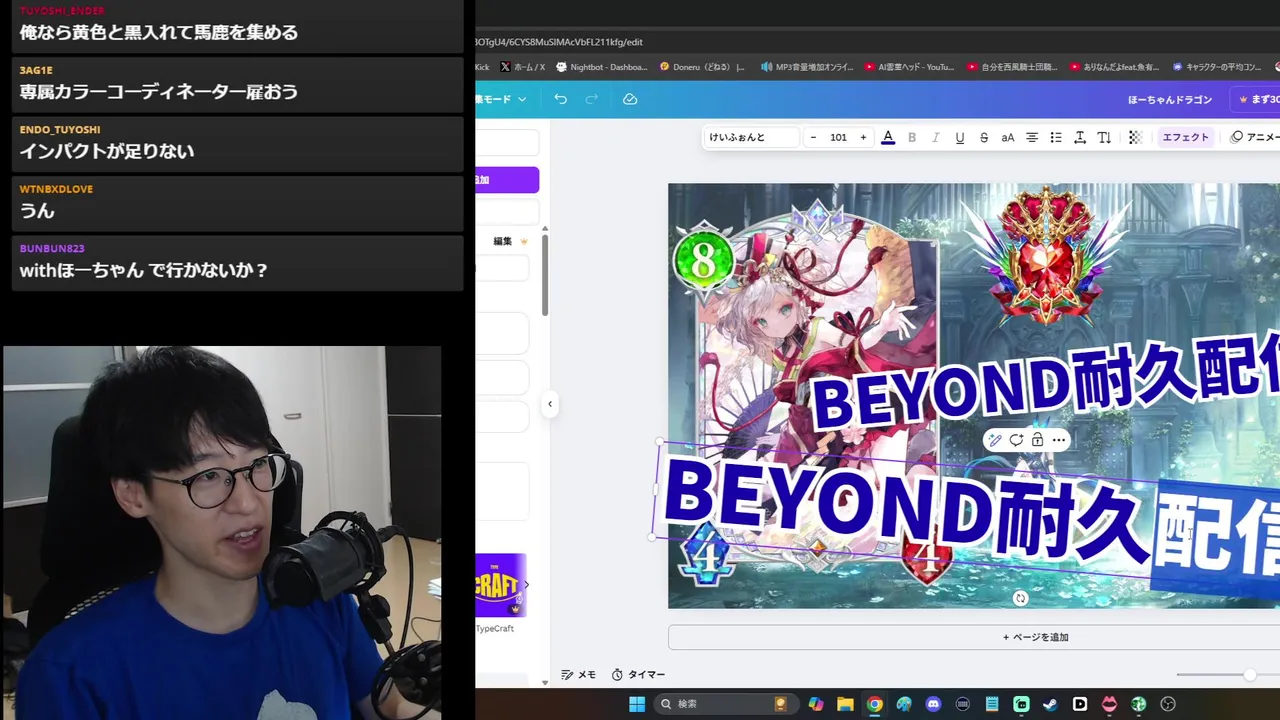Open OBS Studio from the taskbar

1168,704
